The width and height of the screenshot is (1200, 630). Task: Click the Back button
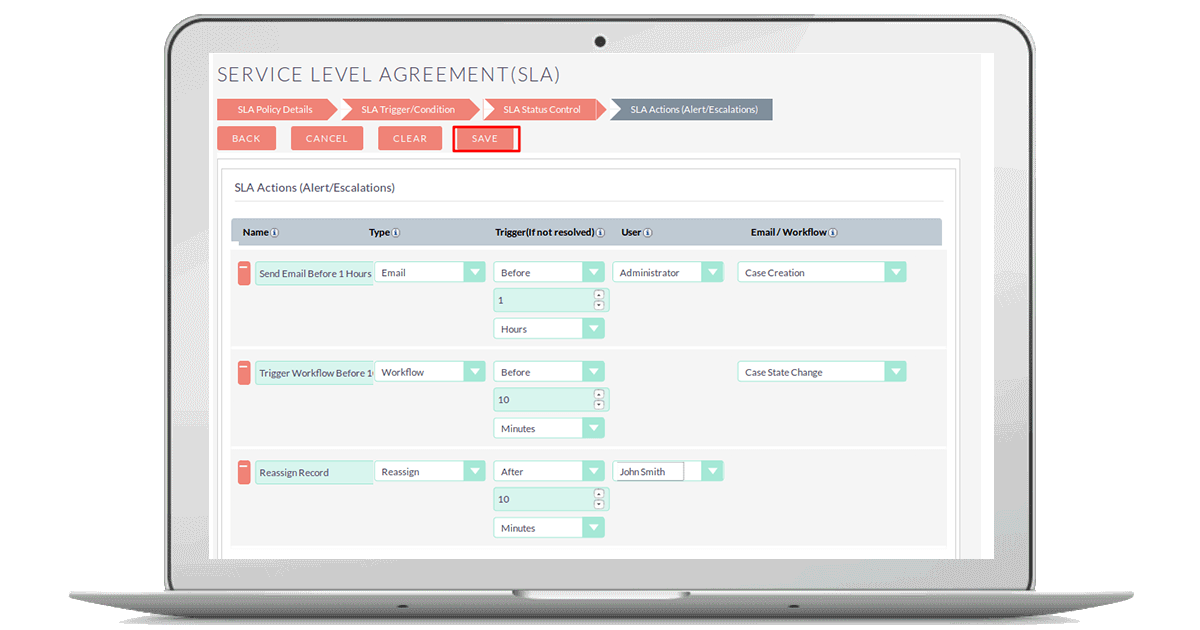point(246,139)
